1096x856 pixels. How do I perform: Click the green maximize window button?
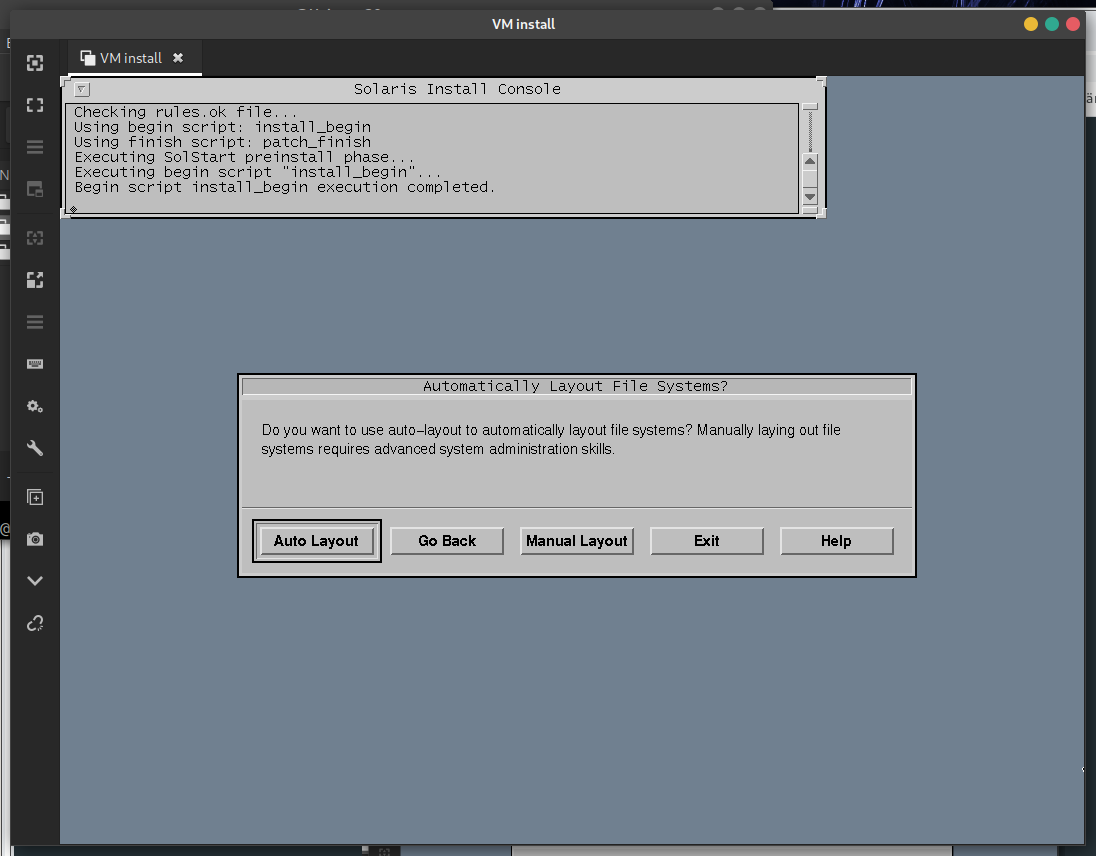tap(1051, 24)
